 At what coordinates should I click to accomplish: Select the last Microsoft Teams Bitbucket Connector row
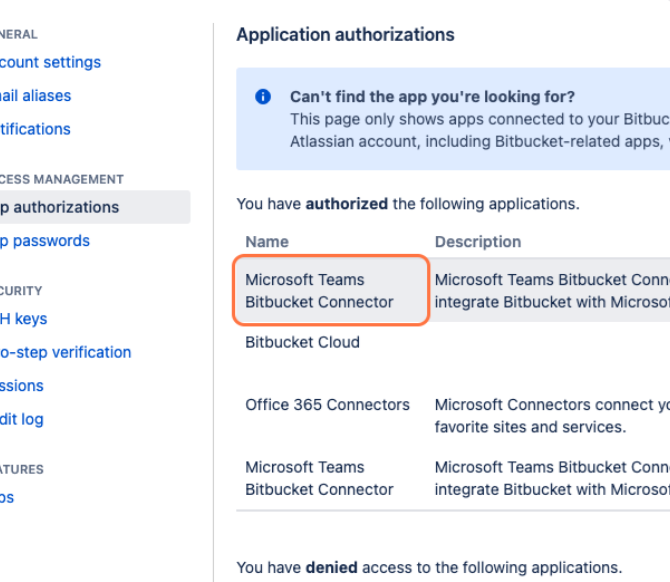pyautogui.click(x=320, y=478)
